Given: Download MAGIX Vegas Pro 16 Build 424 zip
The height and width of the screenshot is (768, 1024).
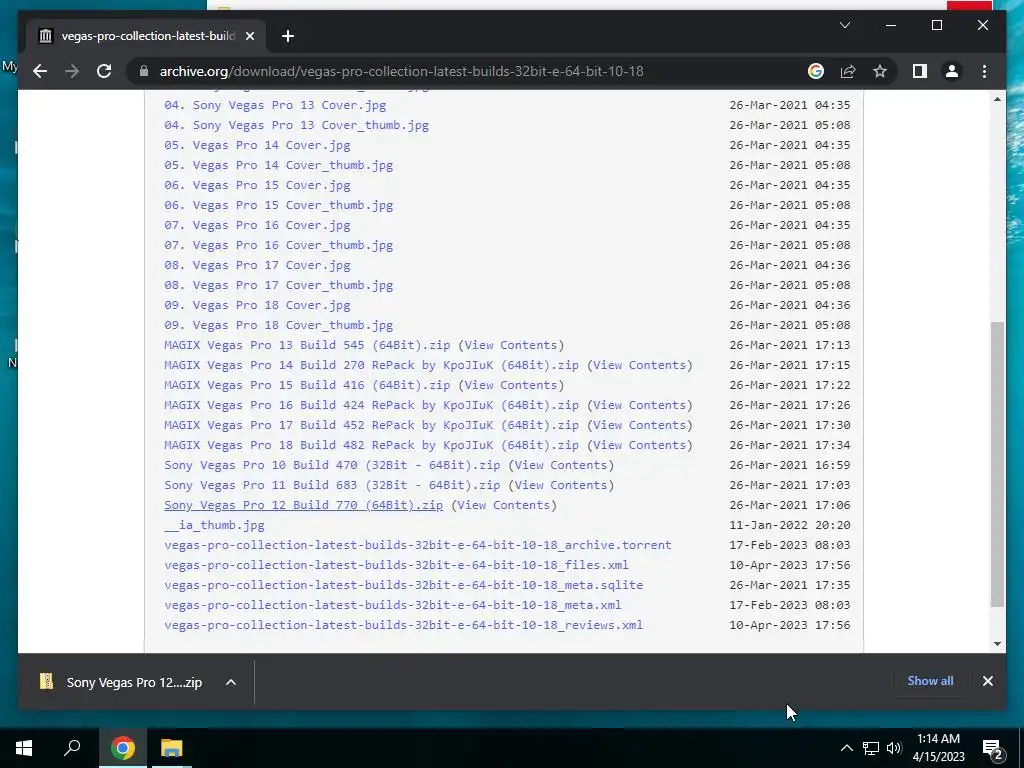Looking at the screenshot, I should coord(372,405).
